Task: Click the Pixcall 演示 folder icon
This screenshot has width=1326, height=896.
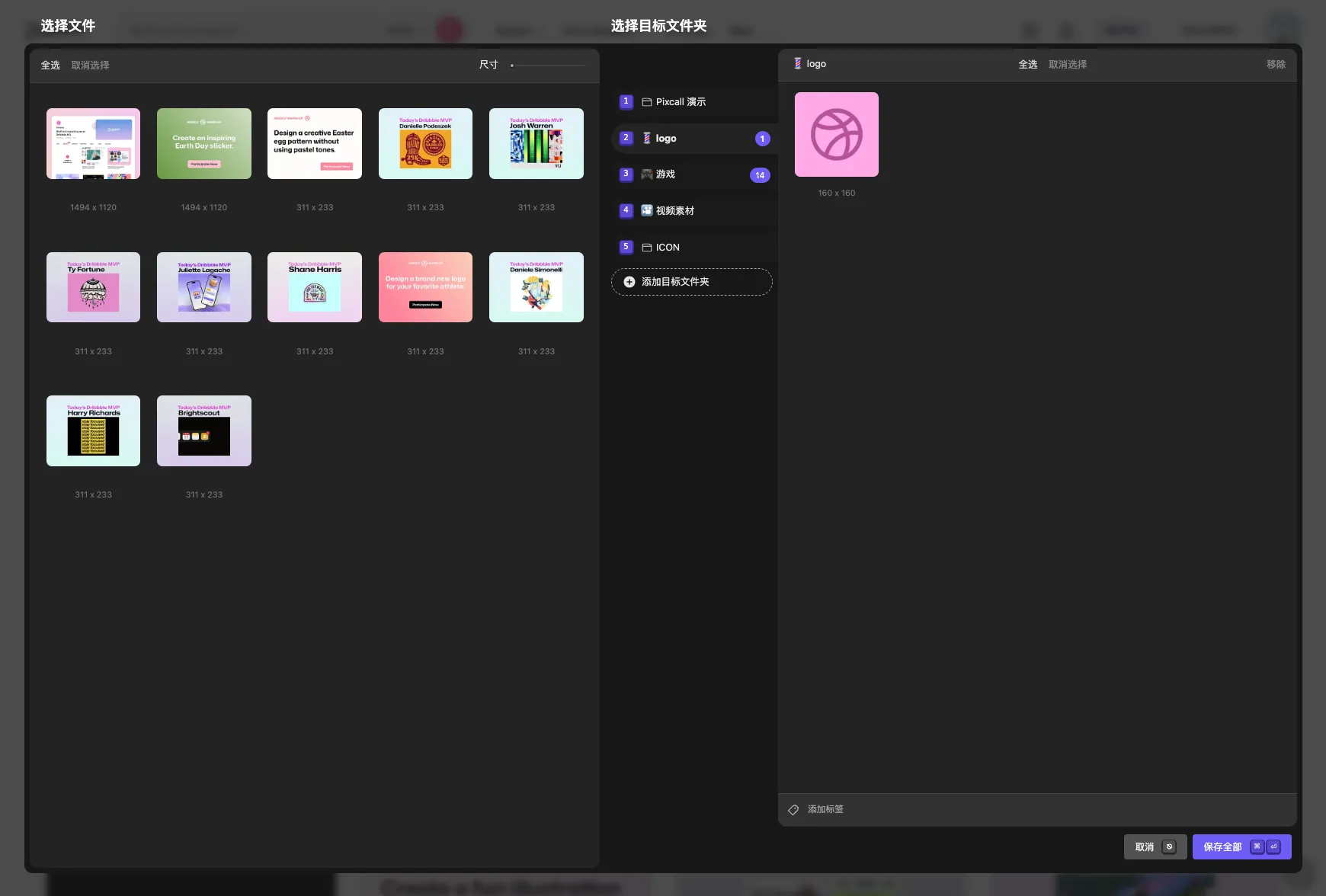Action: tap(647, 102)
